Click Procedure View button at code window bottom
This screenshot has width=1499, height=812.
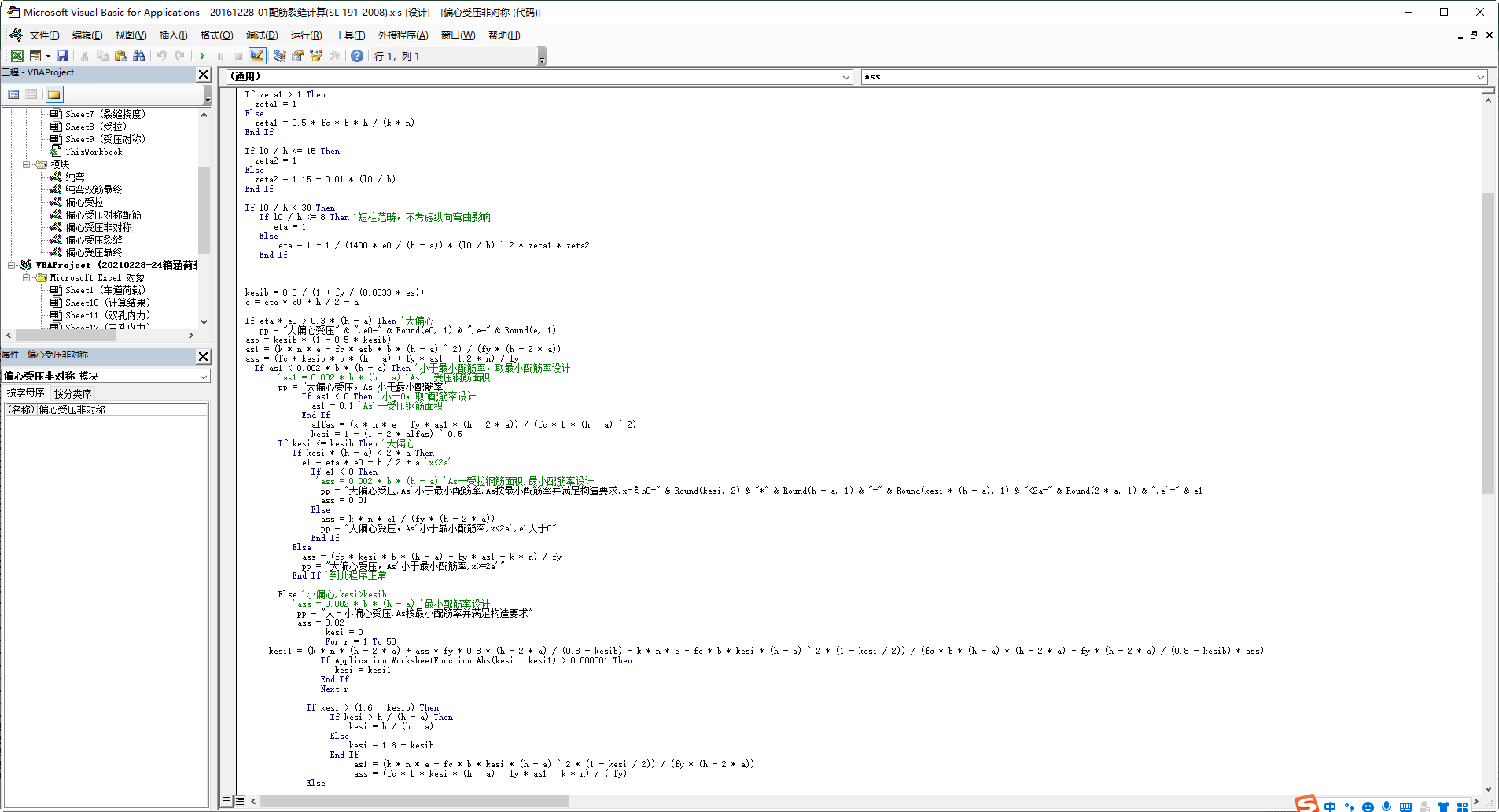coord(227,800)
